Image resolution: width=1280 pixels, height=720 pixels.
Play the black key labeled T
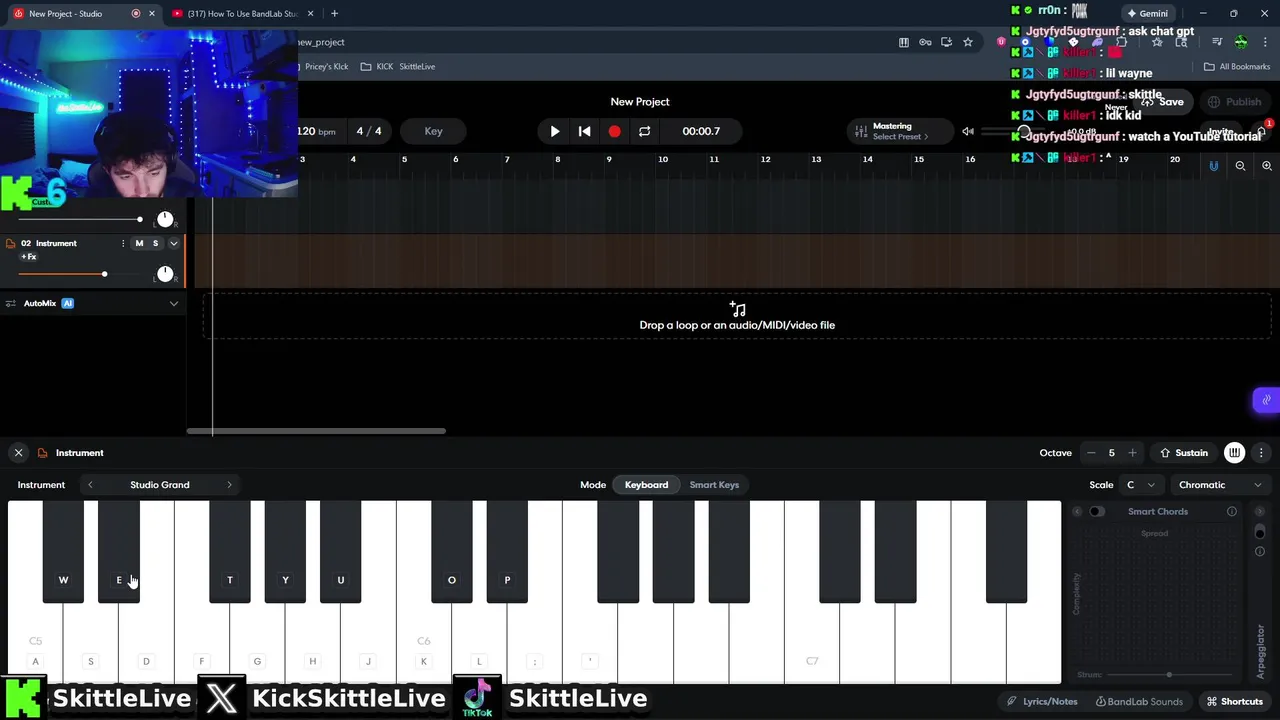click(x=229, y=552)
